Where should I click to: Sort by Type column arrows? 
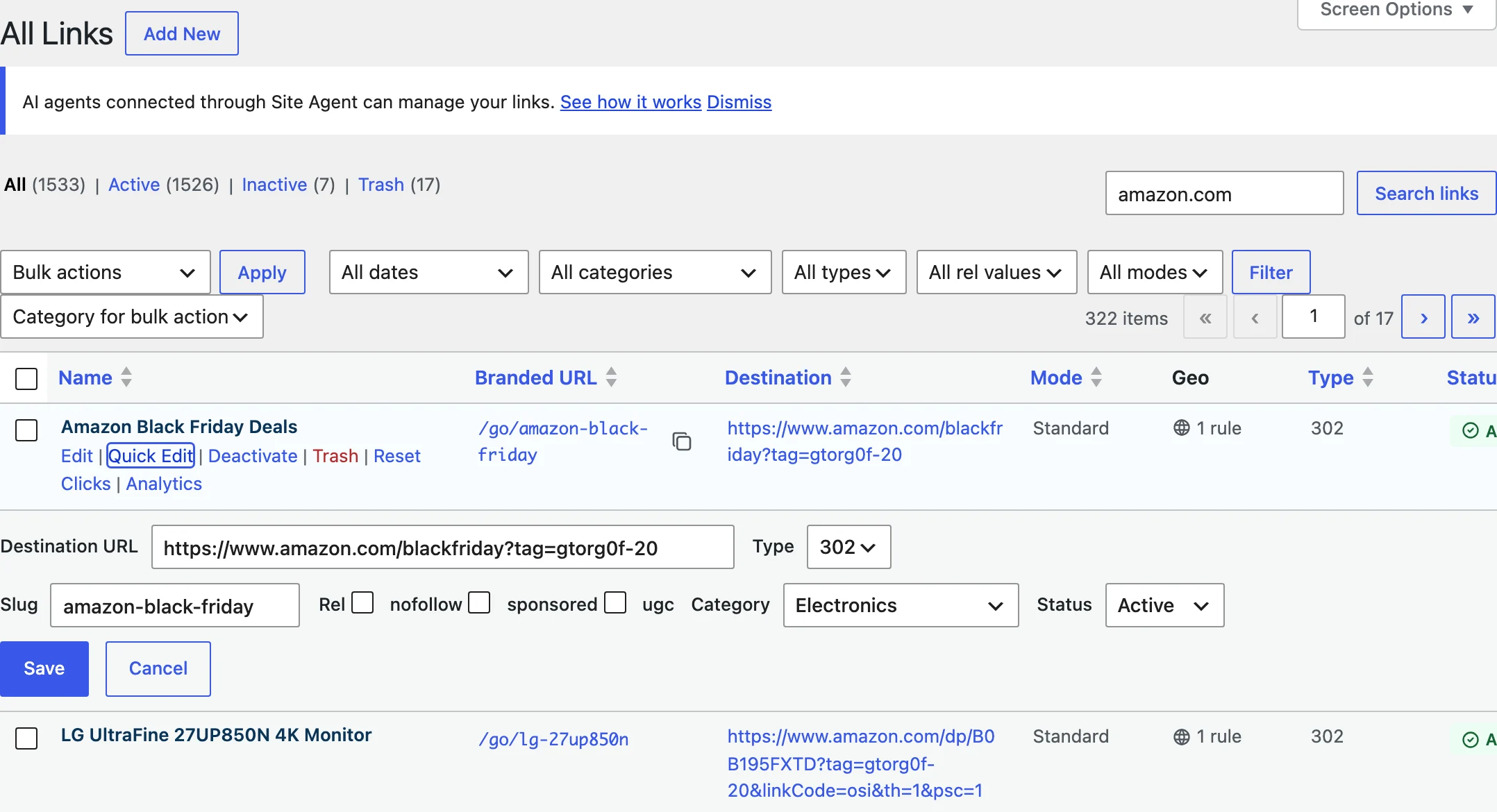click(1368, 378)
